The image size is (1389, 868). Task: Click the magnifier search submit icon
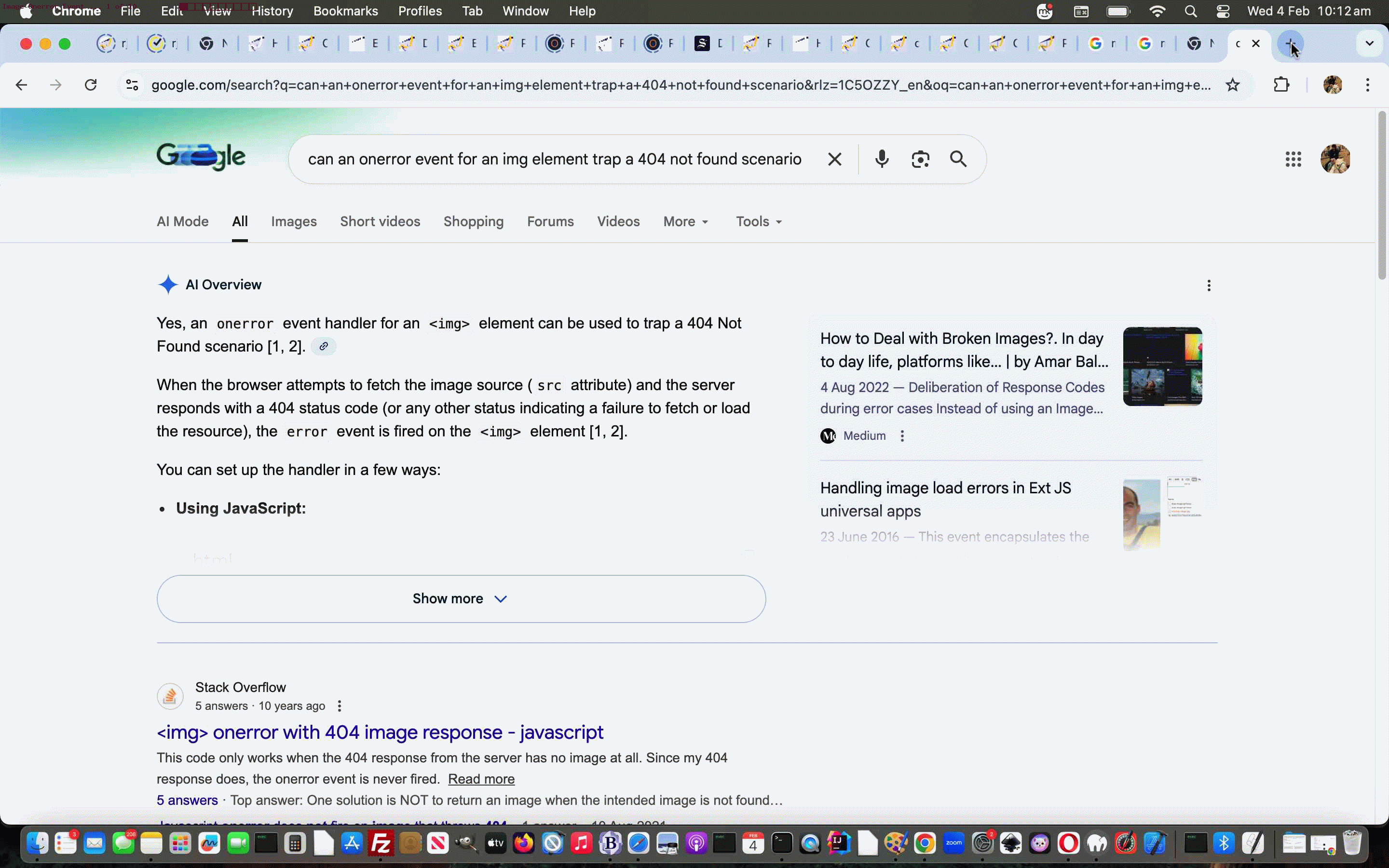point(958,159)
